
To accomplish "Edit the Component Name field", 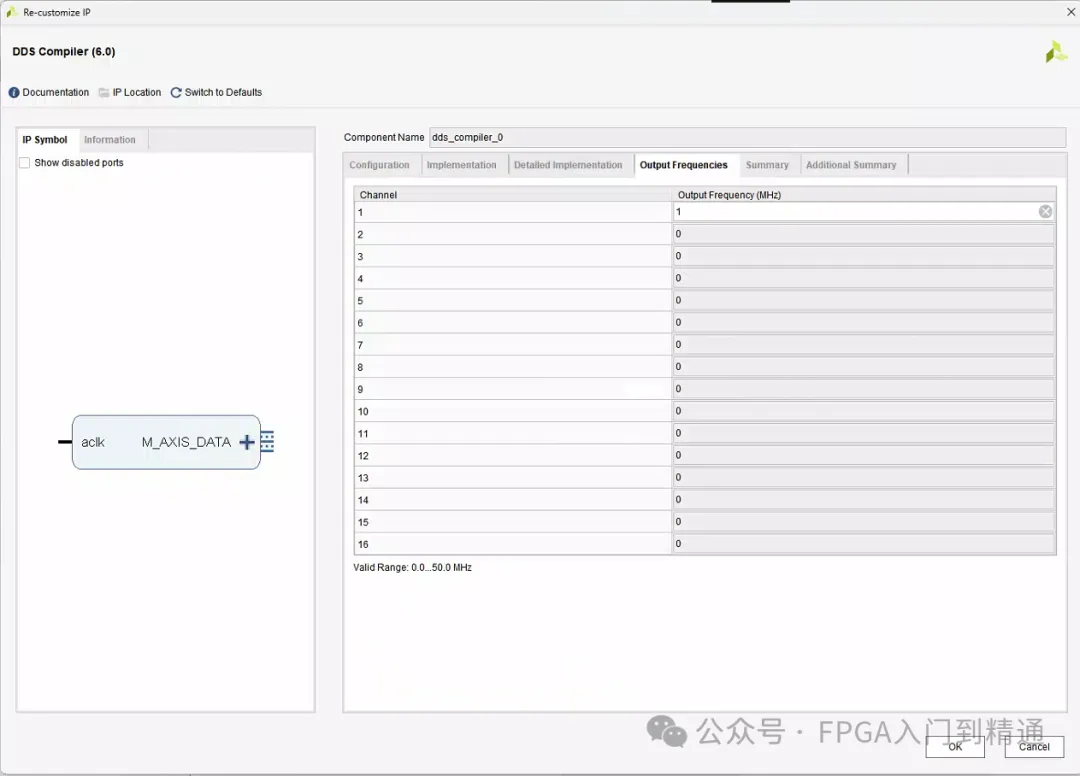I will point(600,137).
